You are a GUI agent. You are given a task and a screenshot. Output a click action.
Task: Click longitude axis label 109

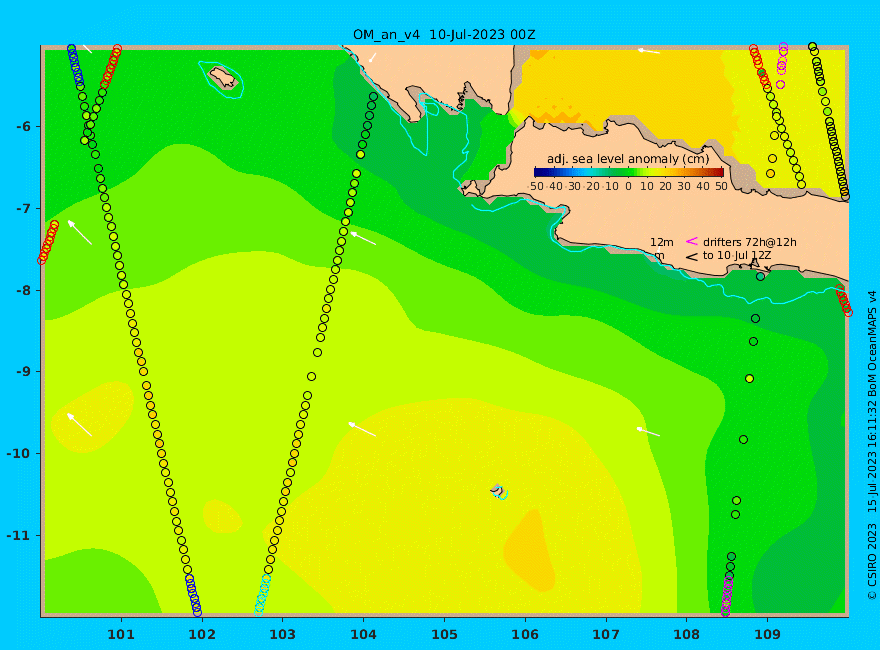pos(767,634)
